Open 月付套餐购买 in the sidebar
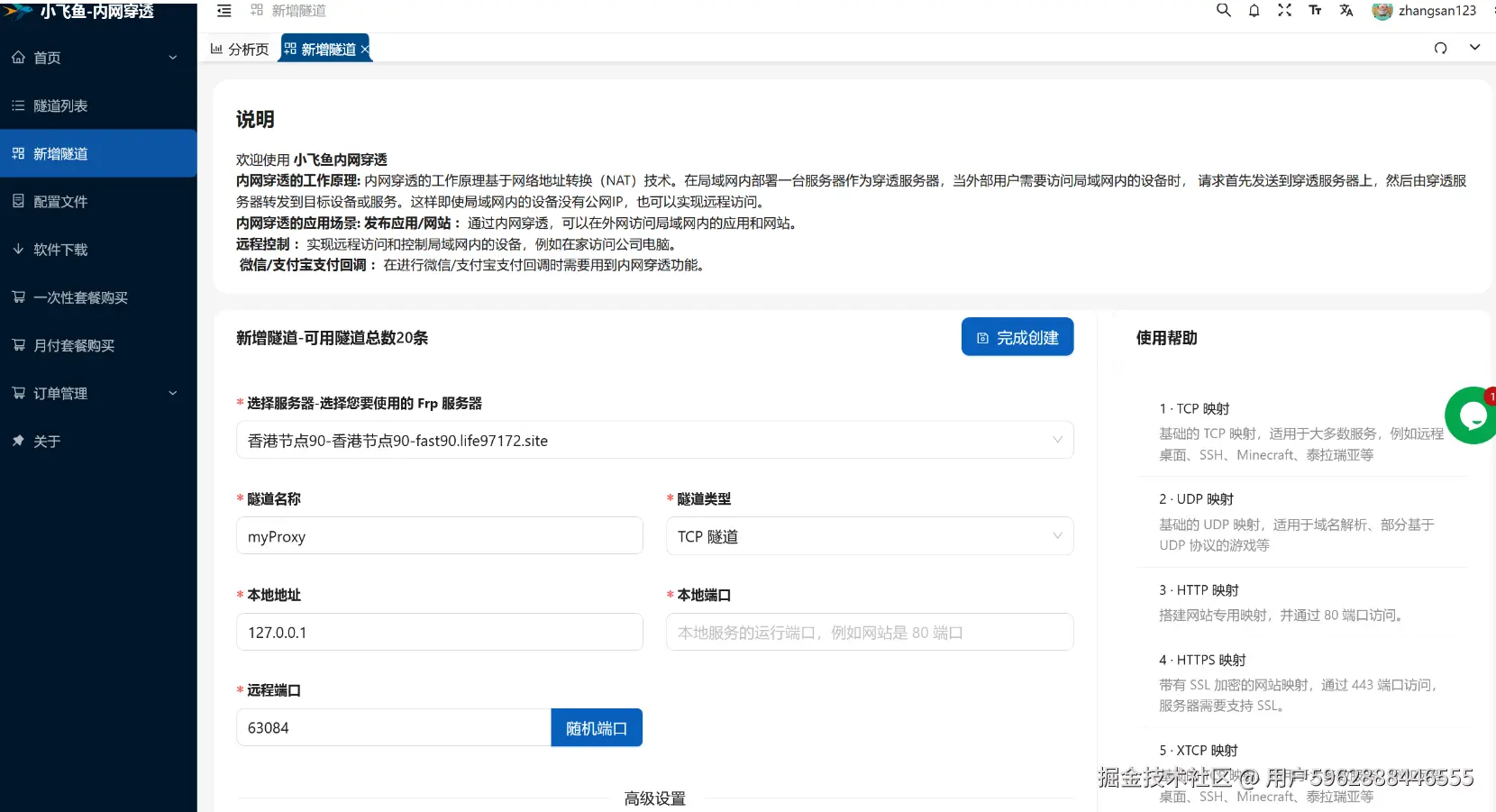Screen dimensions: 1496x812 tap(98, 345)
